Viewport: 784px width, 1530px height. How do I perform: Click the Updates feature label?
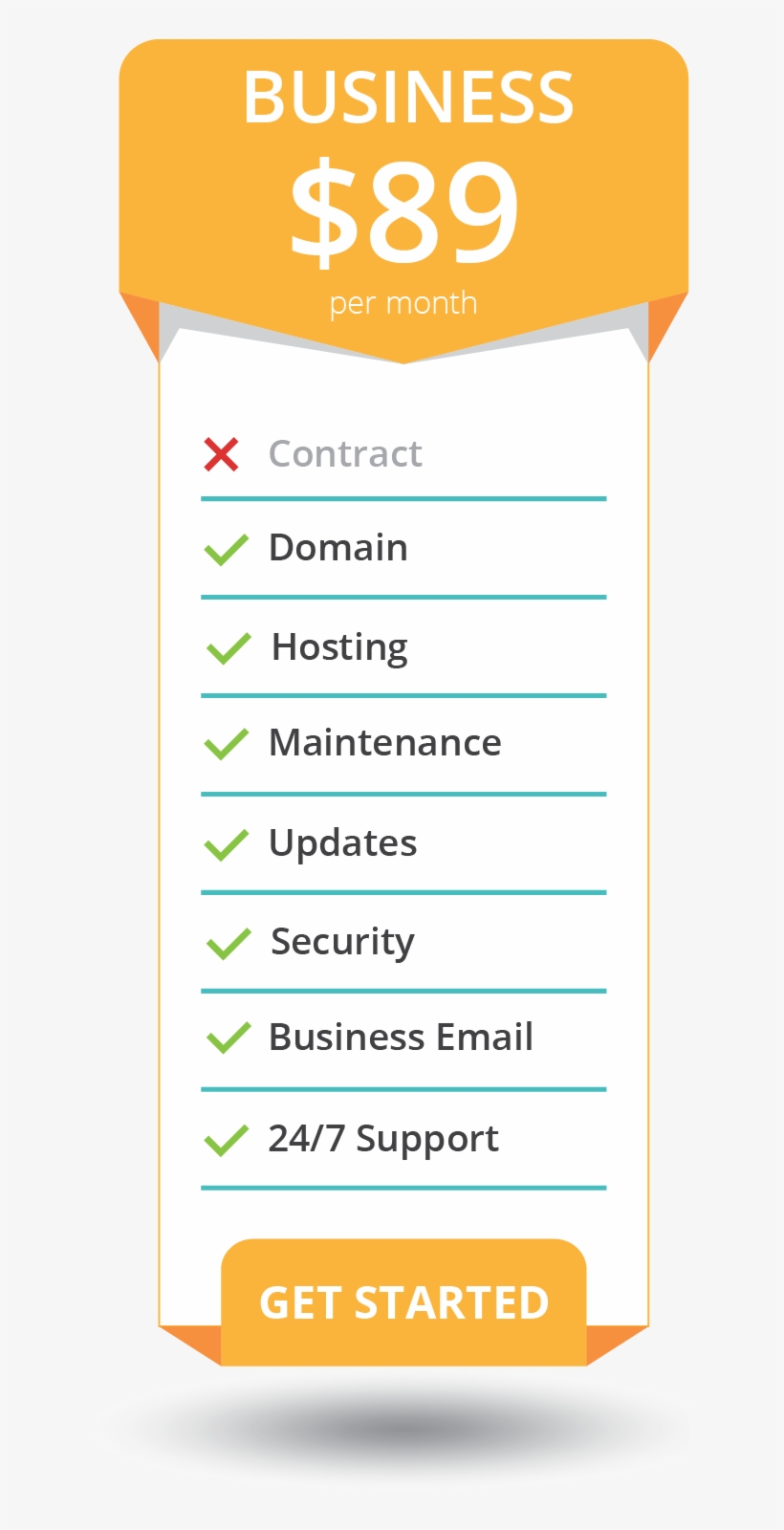pos(343,843)
